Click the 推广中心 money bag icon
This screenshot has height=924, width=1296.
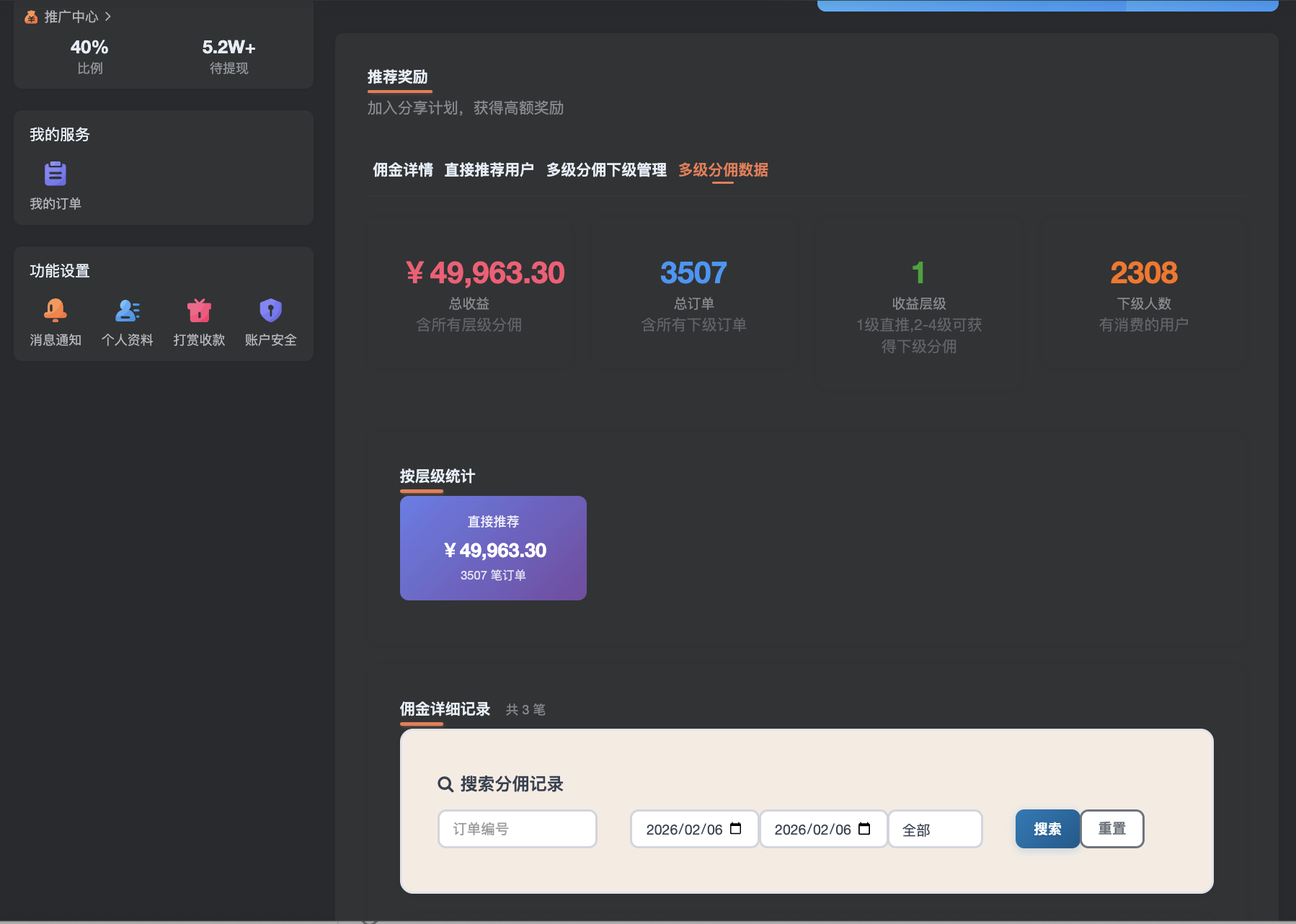31,16
